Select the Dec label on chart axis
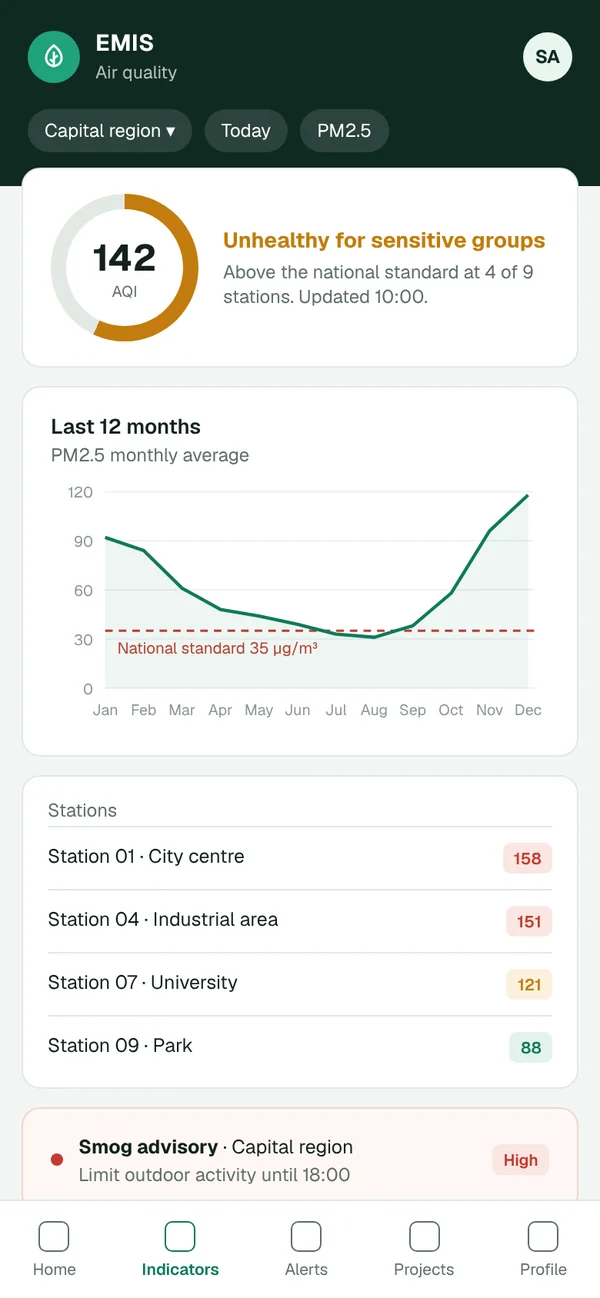 (528, 710)
